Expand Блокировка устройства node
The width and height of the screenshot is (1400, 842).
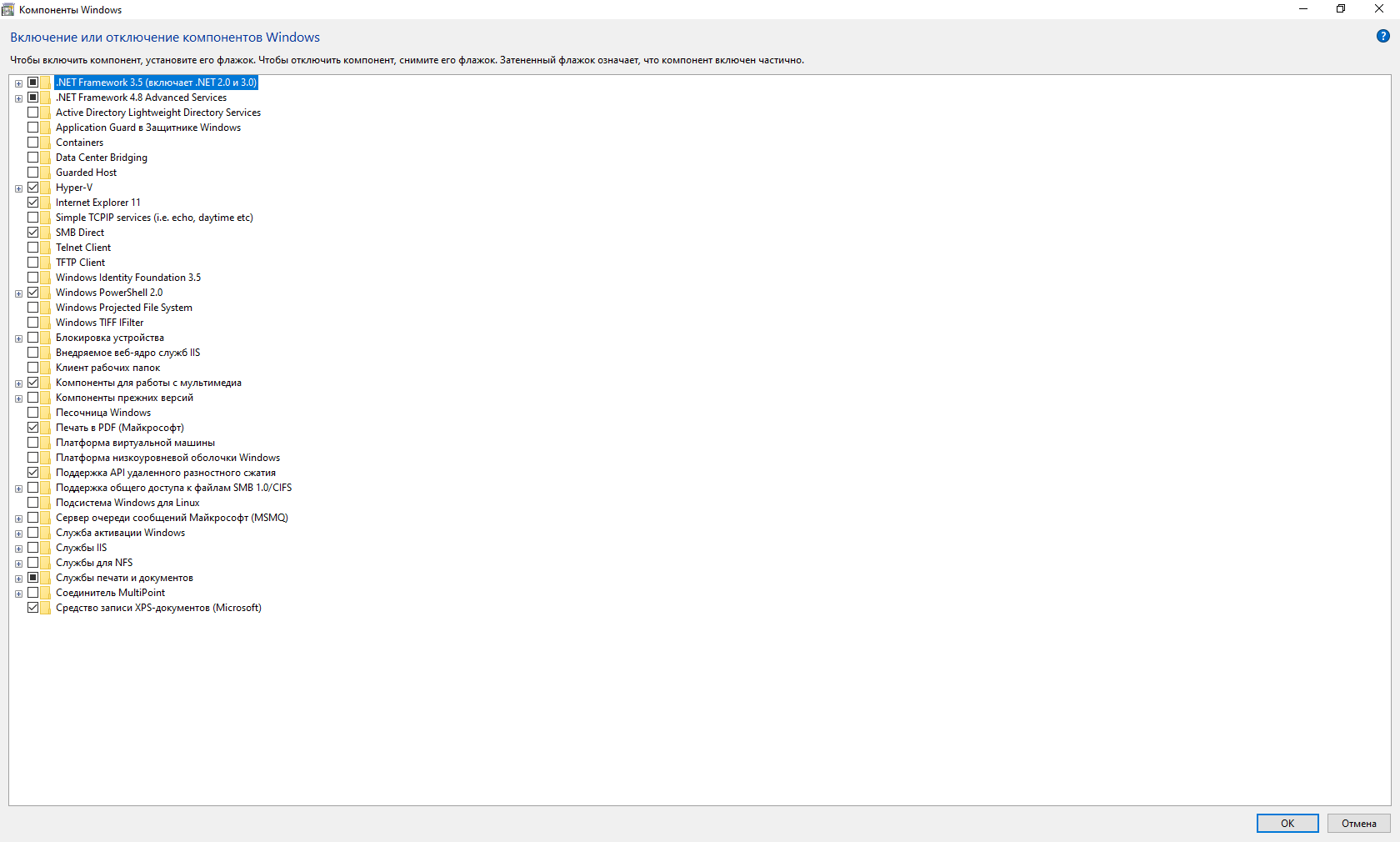pos(18,338)
